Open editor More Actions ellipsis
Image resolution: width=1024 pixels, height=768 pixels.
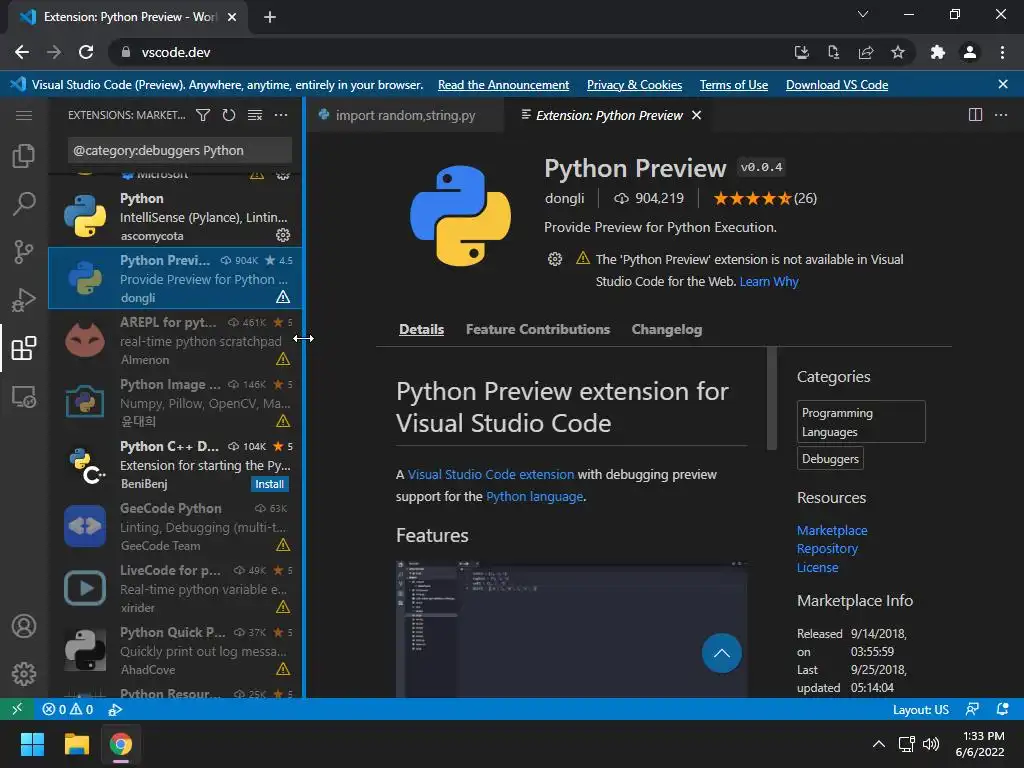1000,115
